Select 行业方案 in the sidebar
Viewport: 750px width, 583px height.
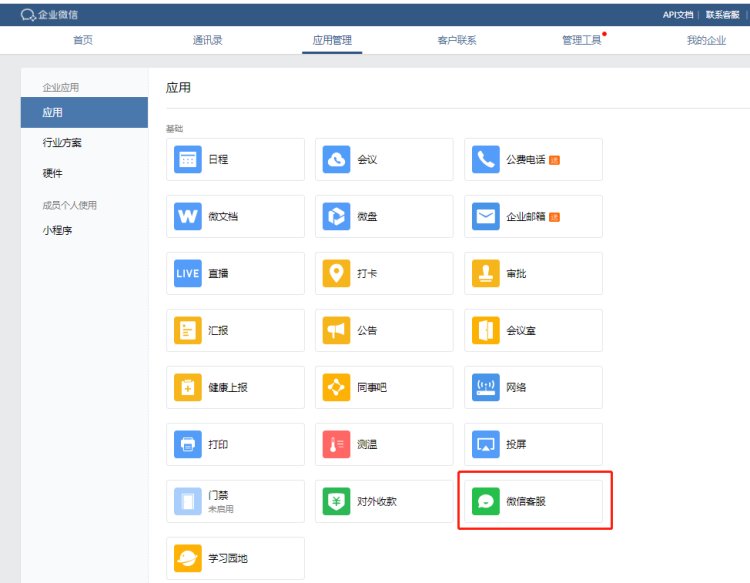click(62, 143)
